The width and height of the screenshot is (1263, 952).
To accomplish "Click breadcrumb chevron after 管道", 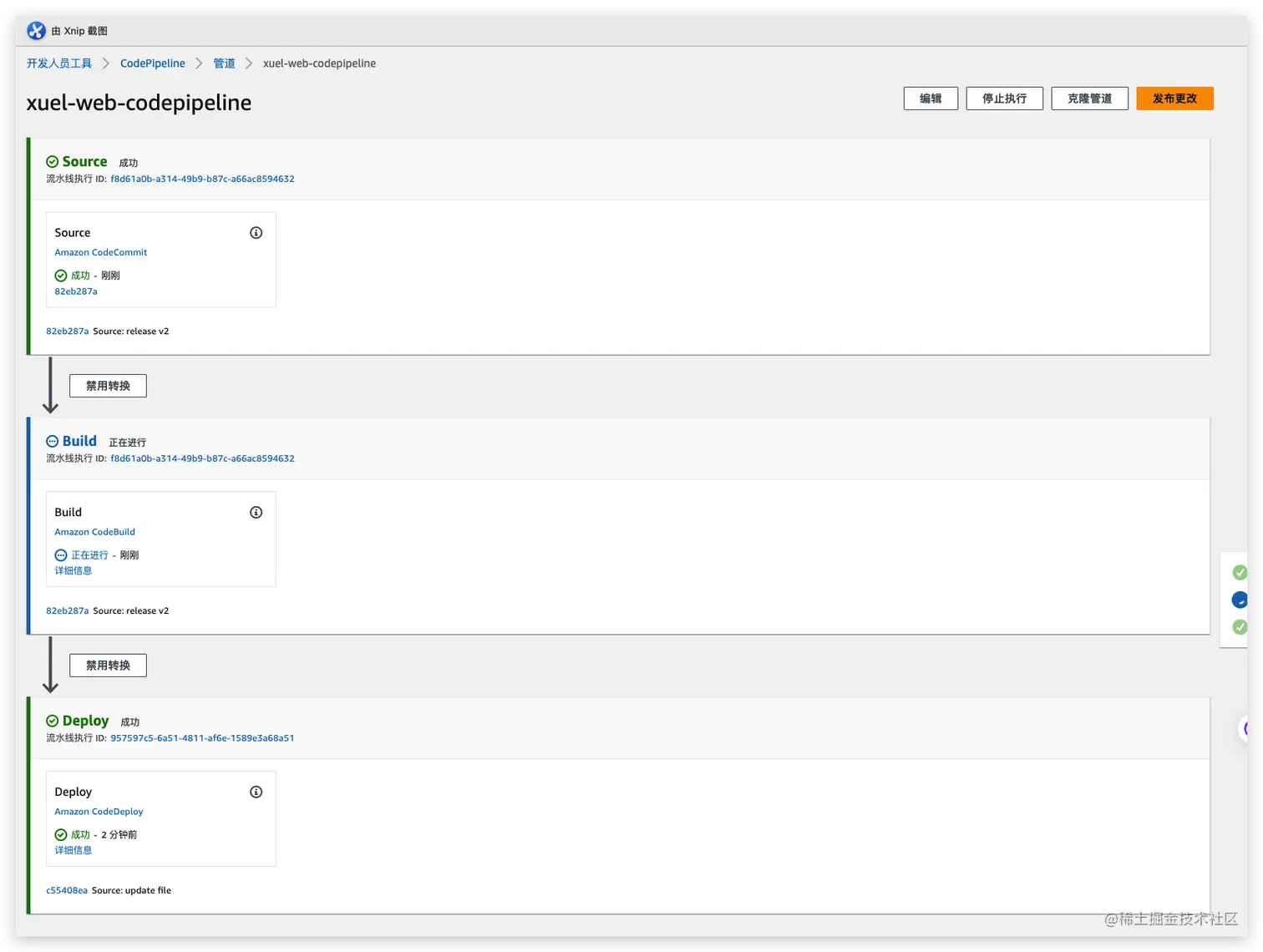I will coord(249,63).
